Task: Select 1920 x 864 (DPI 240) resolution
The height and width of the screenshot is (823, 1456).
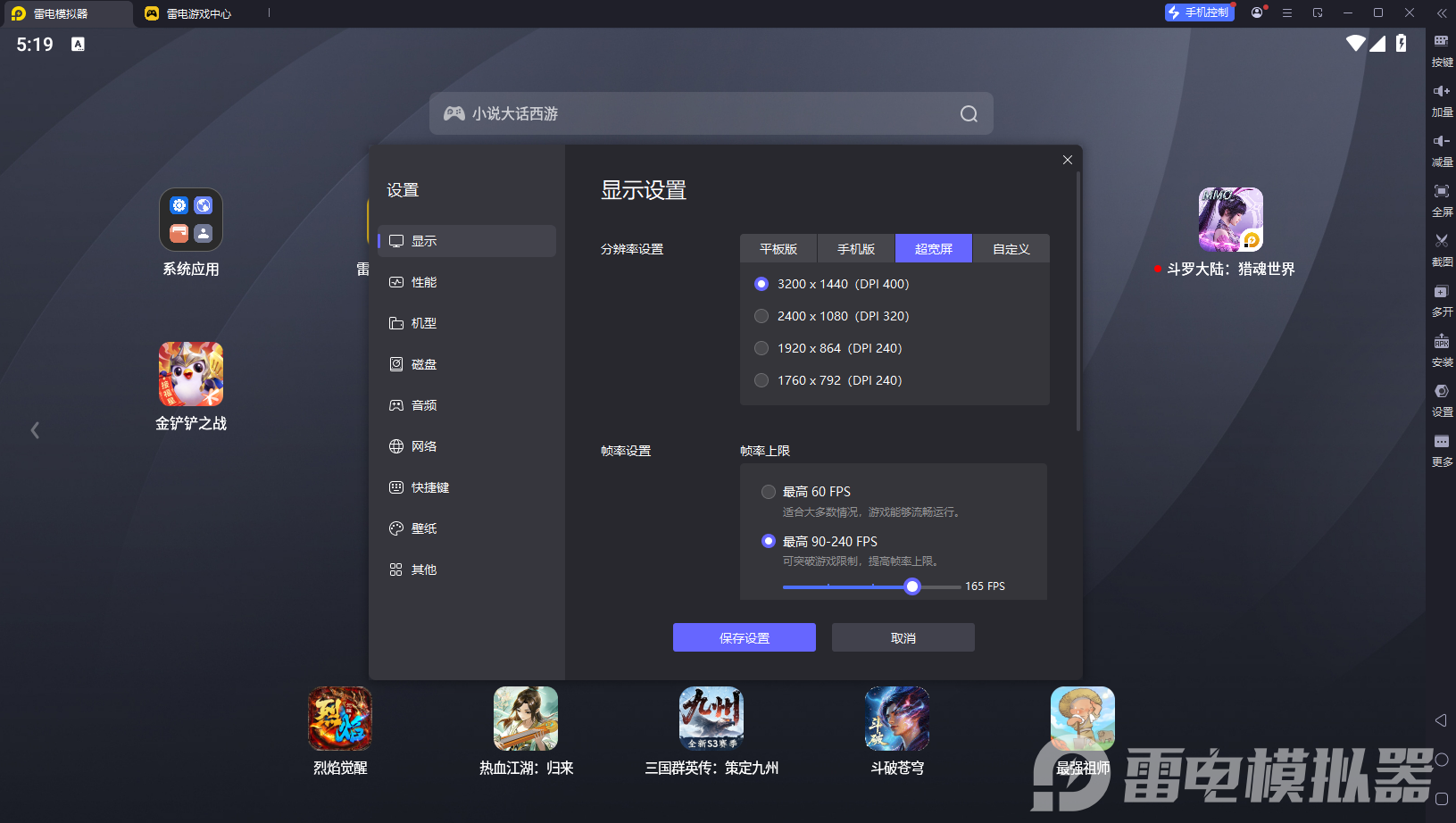Action: [x=828, y=348]
